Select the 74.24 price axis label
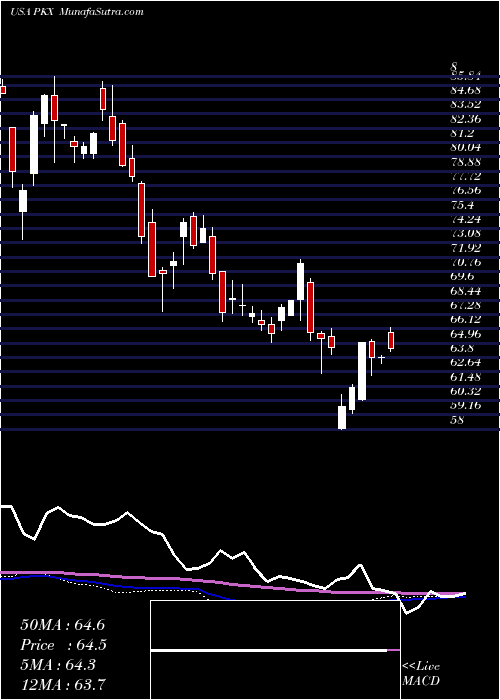The height and width of the screenshot is (700, 500). 466,219
